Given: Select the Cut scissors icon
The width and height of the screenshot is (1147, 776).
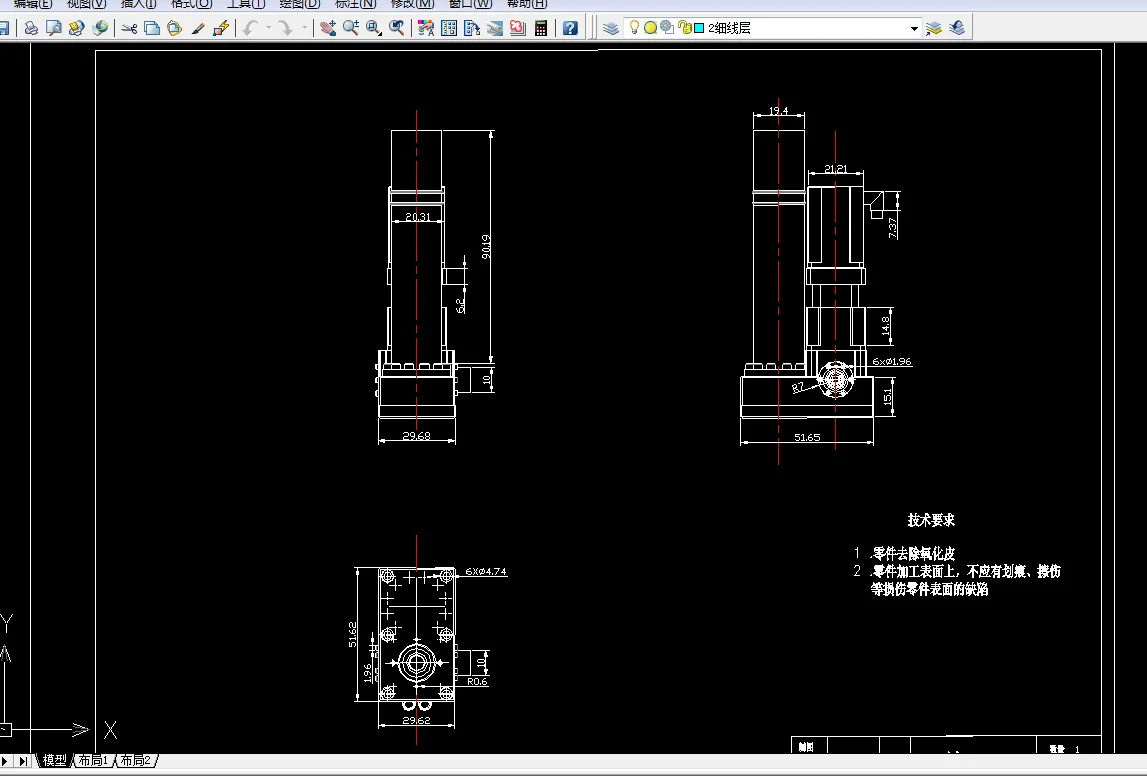Looking at the screenshot, I should click(129, 28).
